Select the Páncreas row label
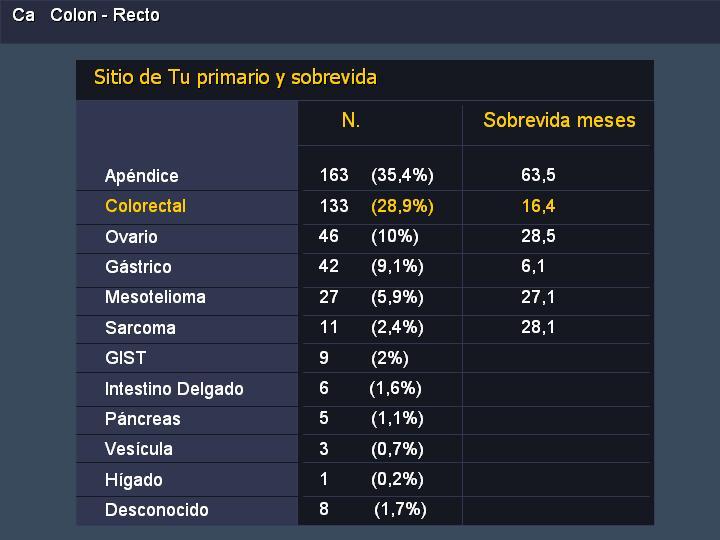This screenshot has height=540, width=720. 142,419
